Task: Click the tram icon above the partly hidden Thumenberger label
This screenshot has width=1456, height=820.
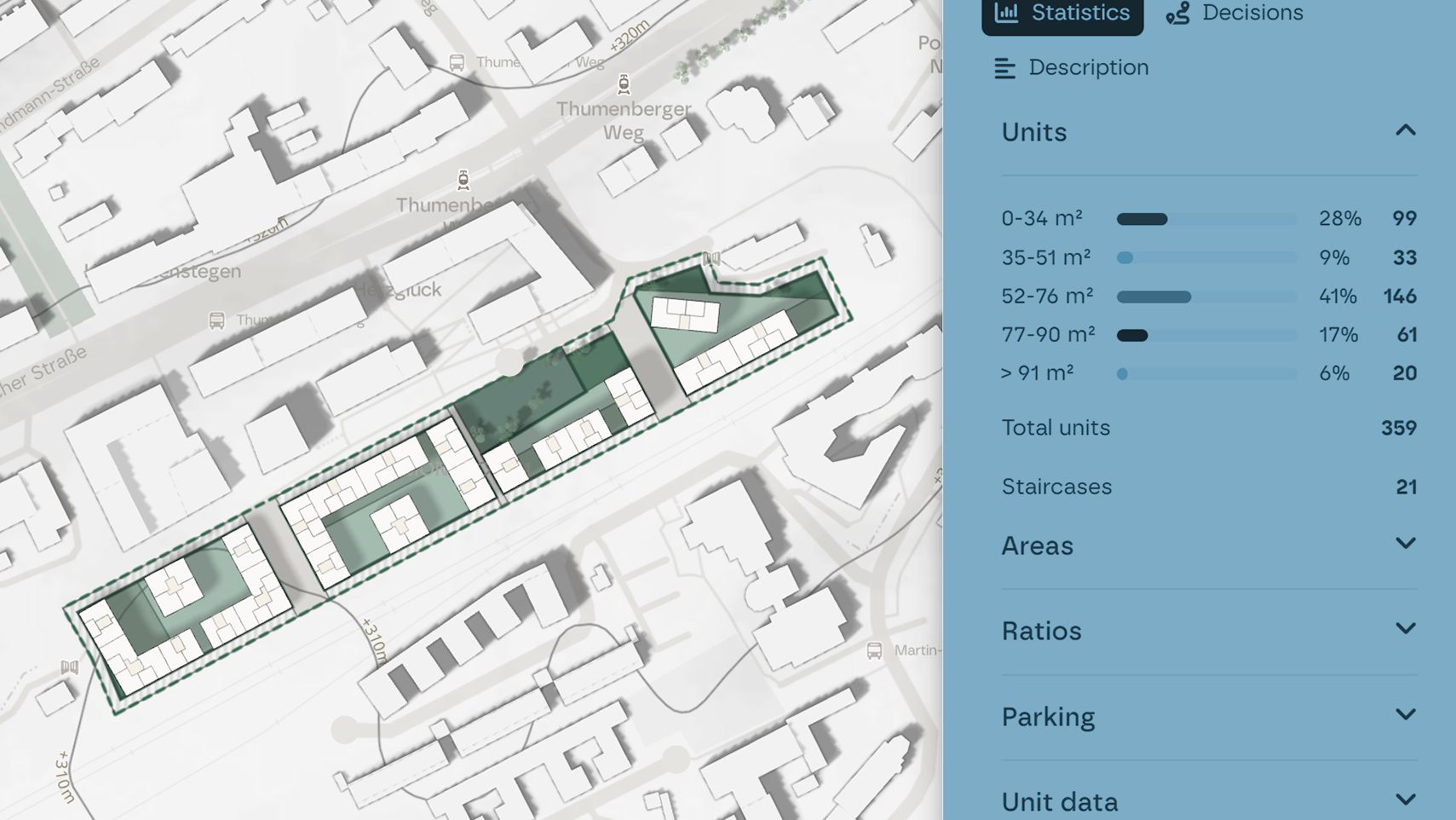Action: click(x=463, y=179)
